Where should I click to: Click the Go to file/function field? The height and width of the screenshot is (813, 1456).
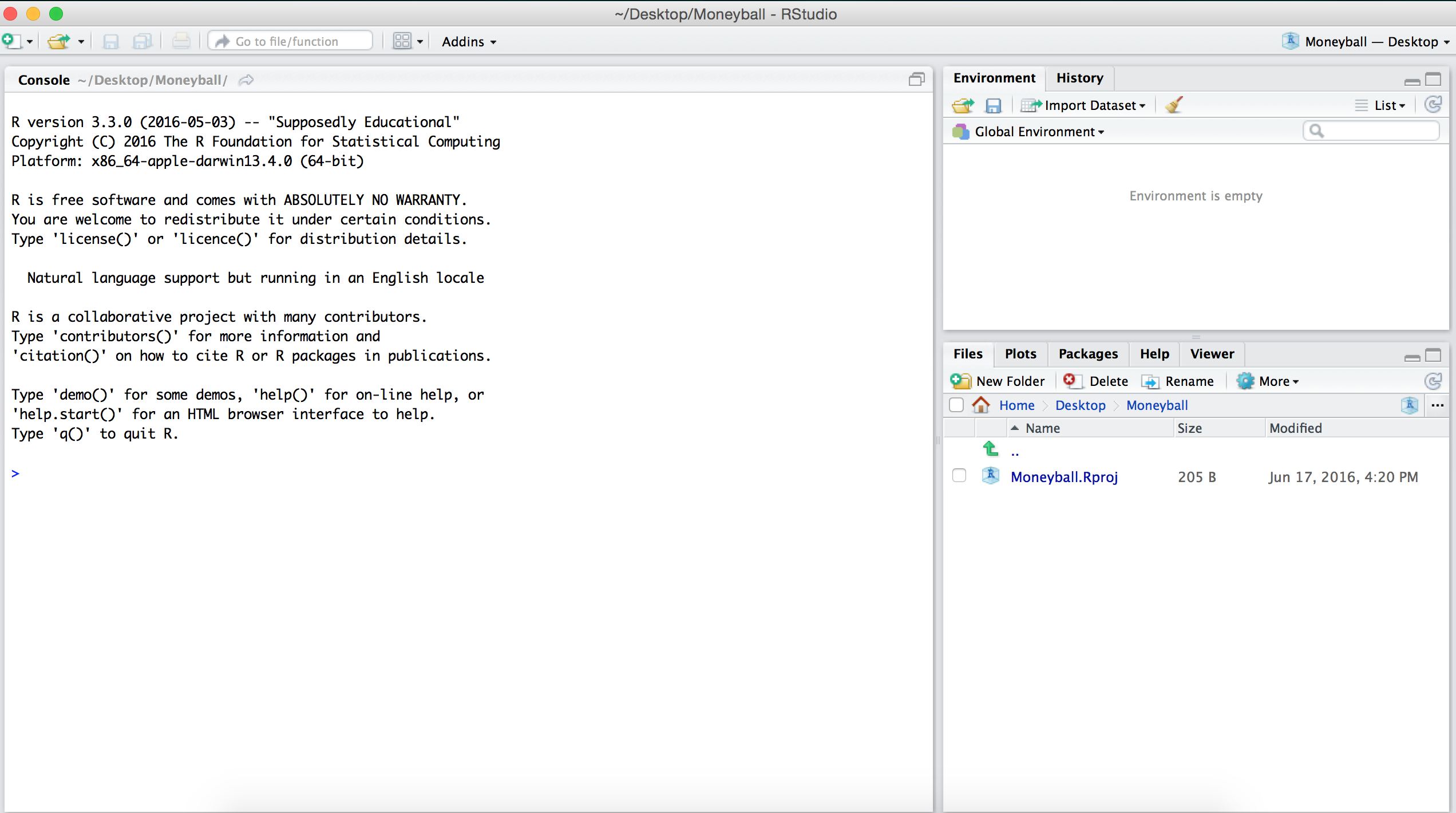292,41
